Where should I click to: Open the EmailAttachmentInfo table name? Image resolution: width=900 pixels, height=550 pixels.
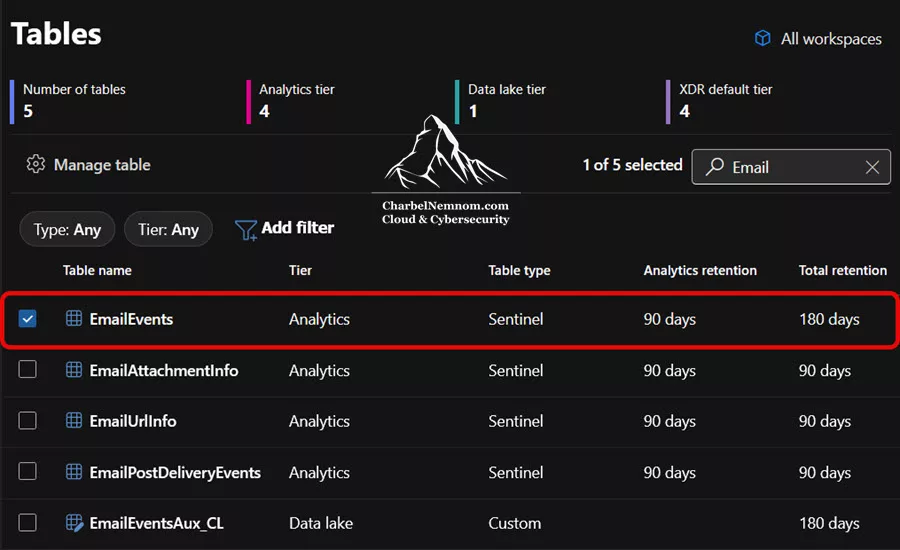(x=164, y=370)
